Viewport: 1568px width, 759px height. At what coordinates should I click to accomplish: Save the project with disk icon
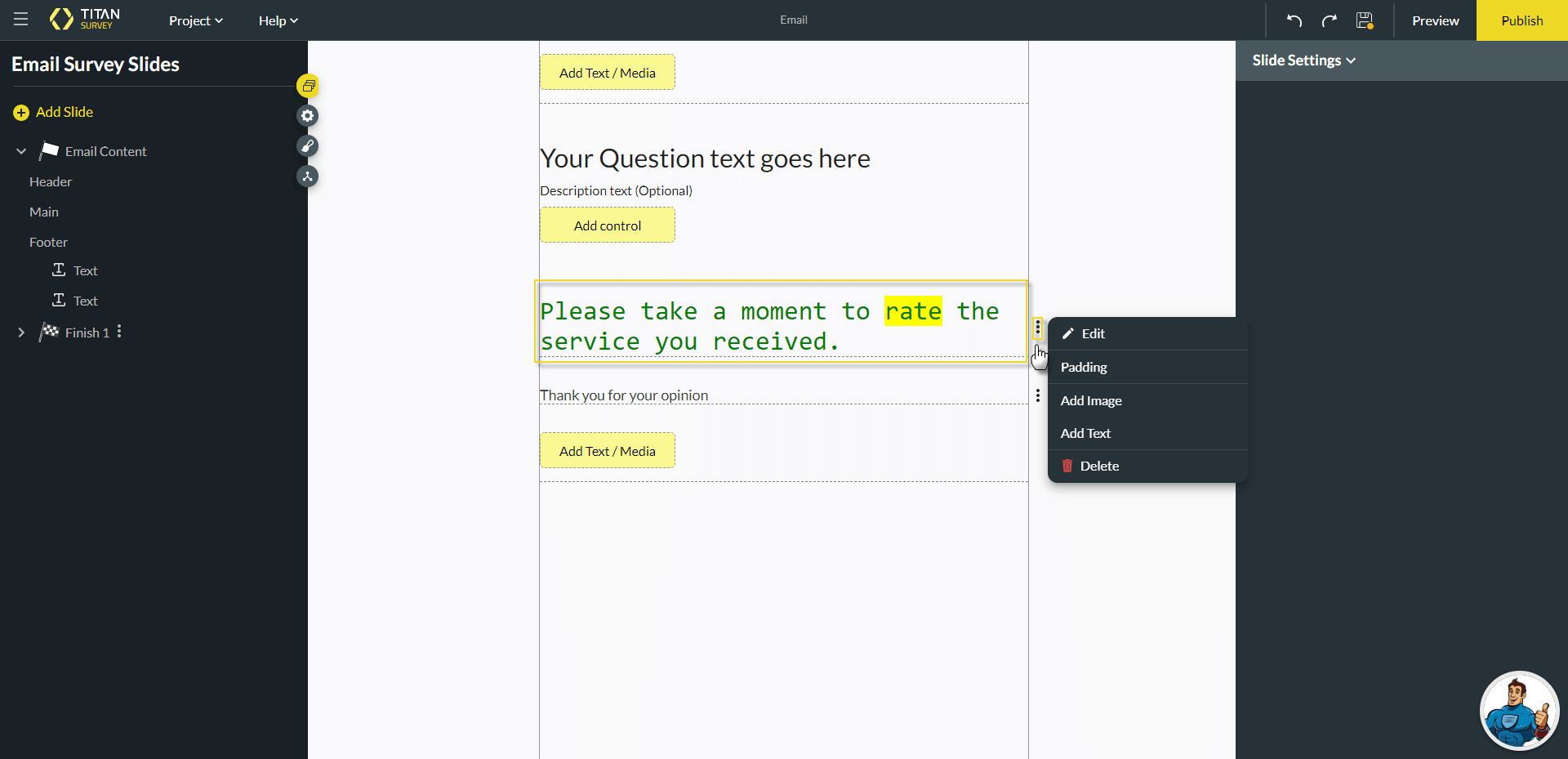click(1365, 20)
